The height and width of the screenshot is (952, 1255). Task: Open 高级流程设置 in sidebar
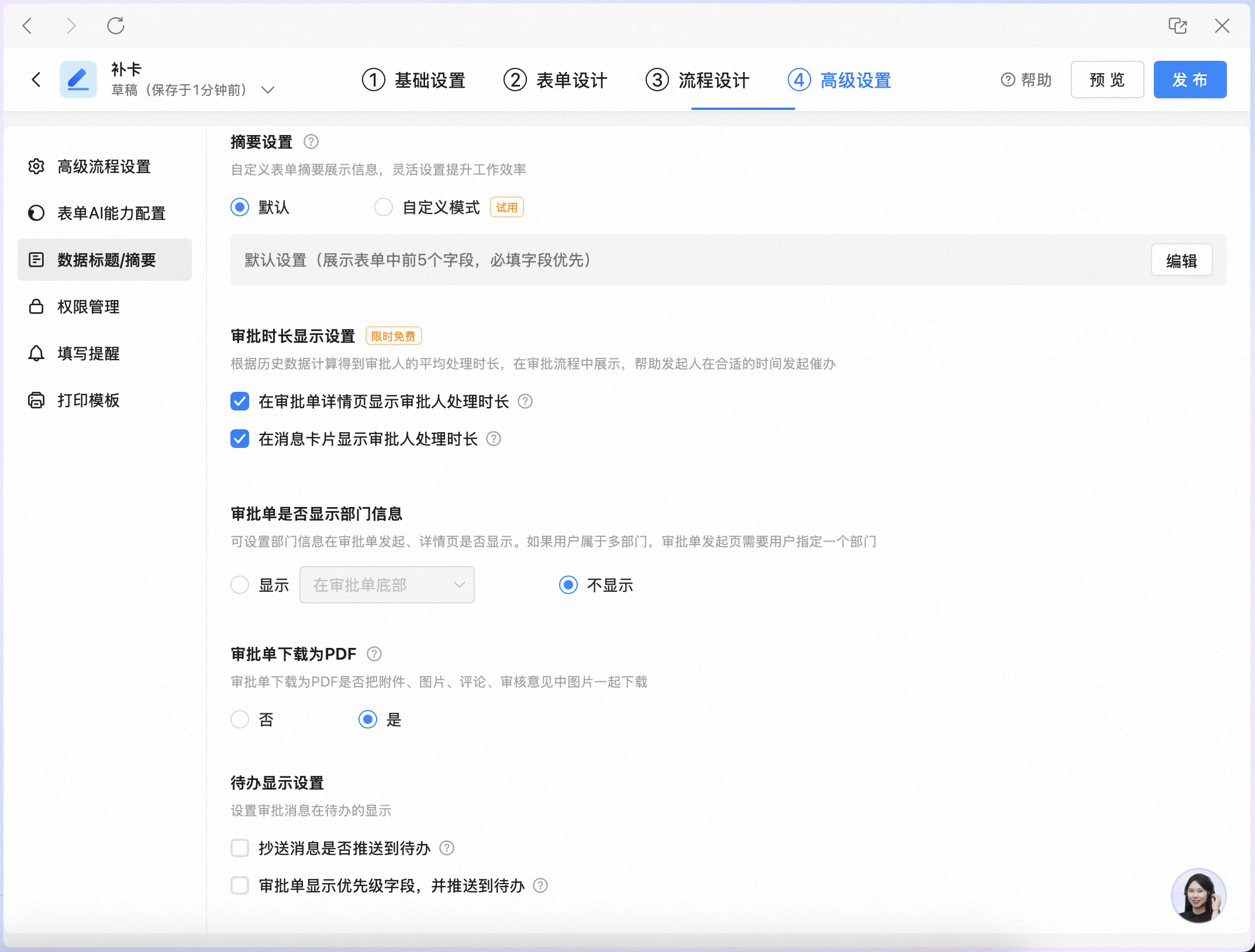pyautogui.click(x=105, y=167)
